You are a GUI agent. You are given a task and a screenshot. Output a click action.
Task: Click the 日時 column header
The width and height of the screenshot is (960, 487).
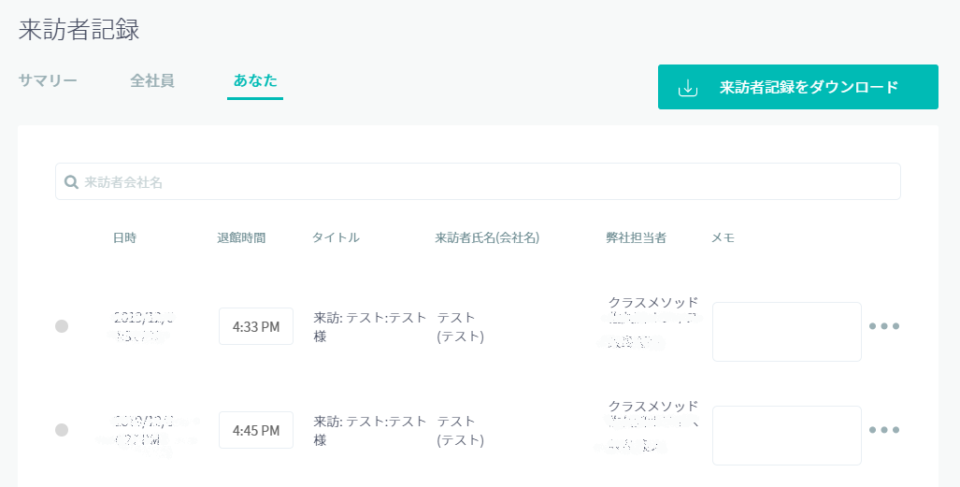point(125,238)
